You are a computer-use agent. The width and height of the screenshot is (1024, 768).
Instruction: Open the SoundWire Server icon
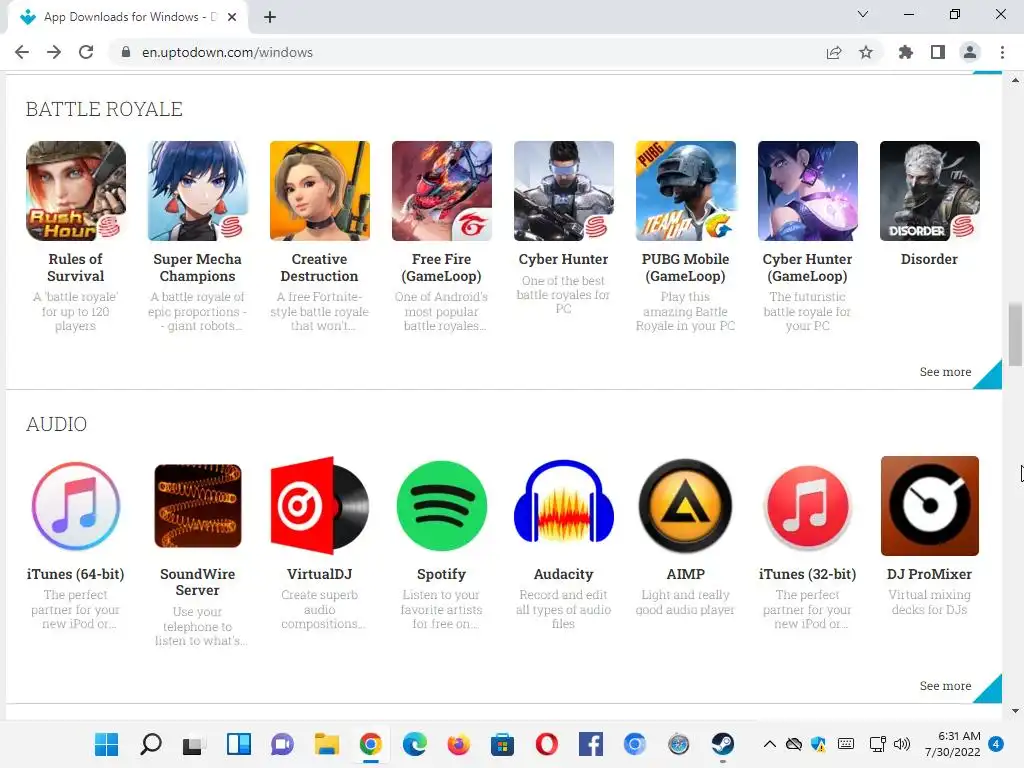point(198,506)
